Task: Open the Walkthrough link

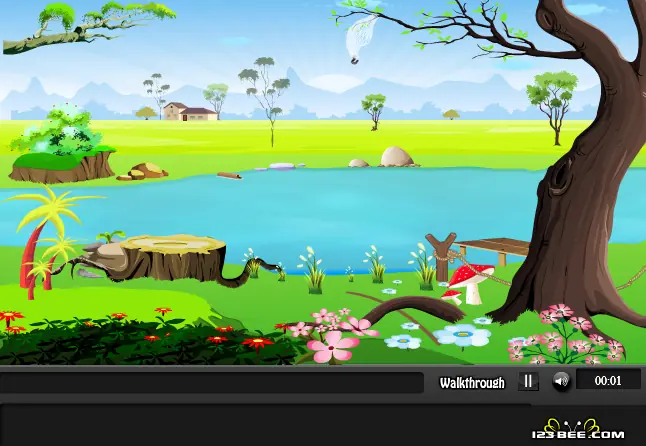Action: (472, 383)
